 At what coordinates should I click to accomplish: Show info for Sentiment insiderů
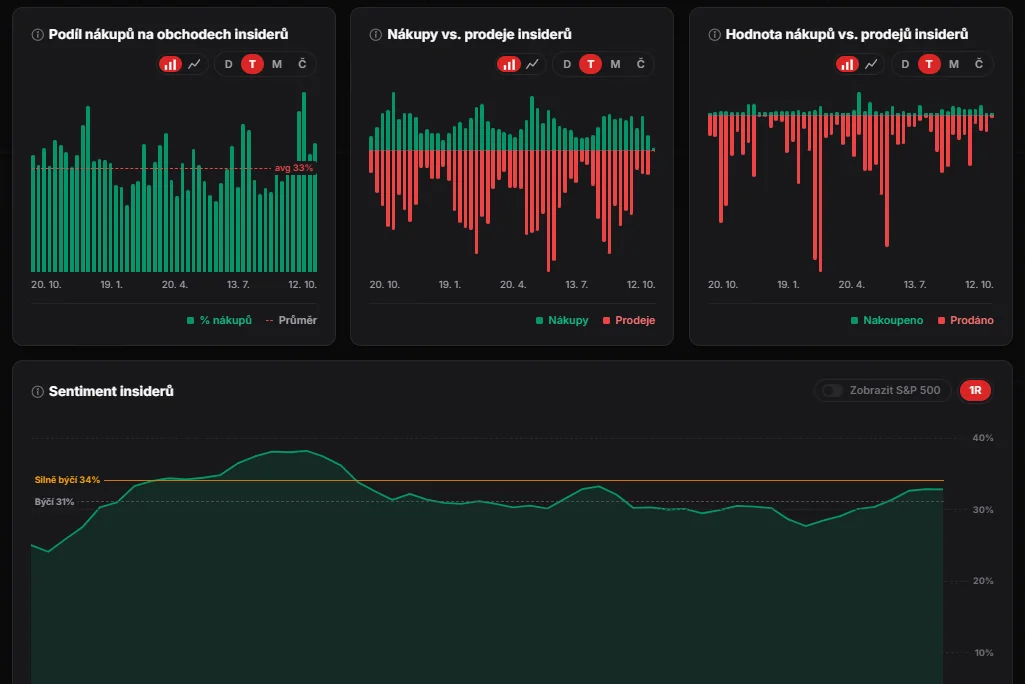coord(38,392)
